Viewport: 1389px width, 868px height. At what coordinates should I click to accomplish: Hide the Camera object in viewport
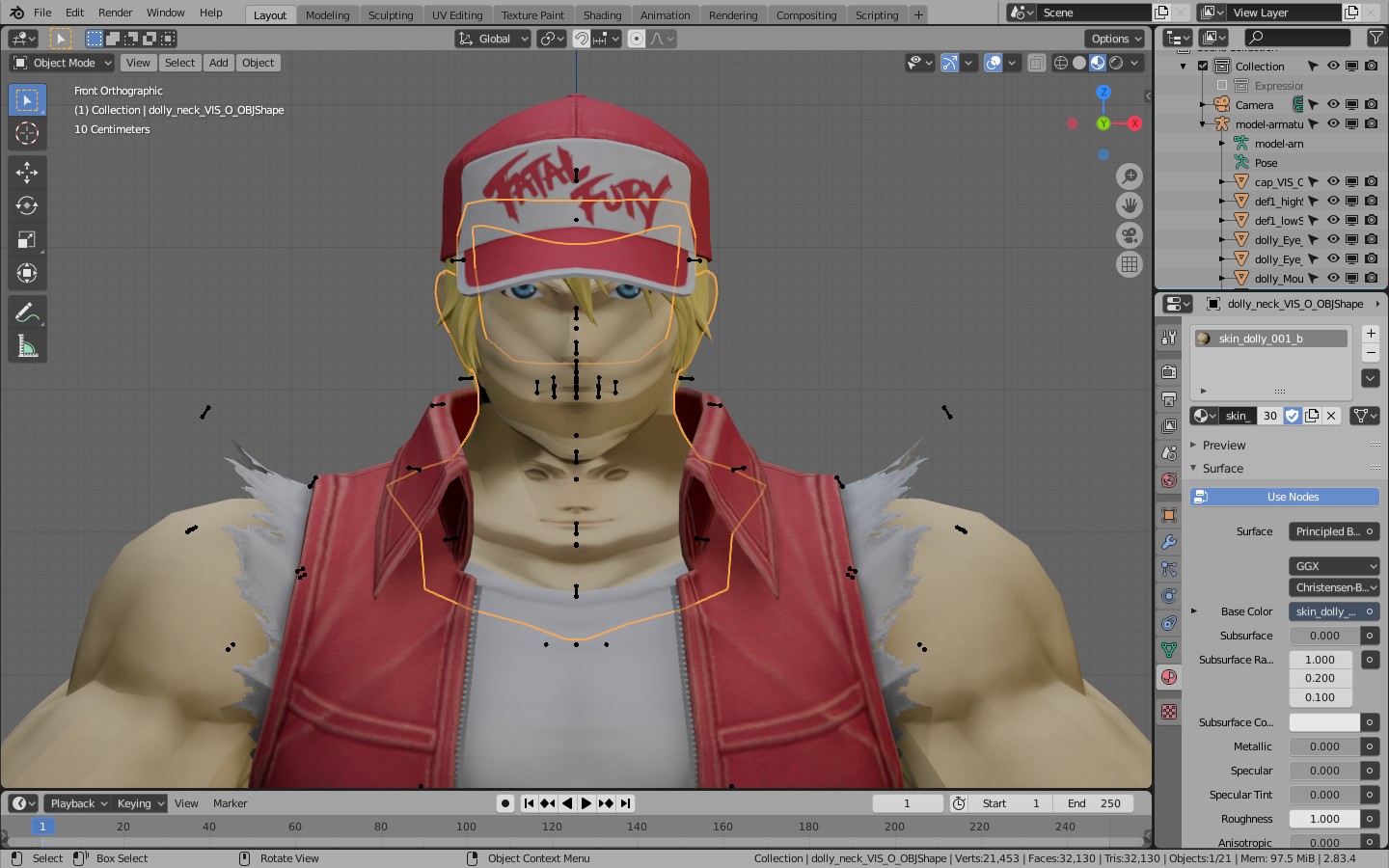[1333, 104]
